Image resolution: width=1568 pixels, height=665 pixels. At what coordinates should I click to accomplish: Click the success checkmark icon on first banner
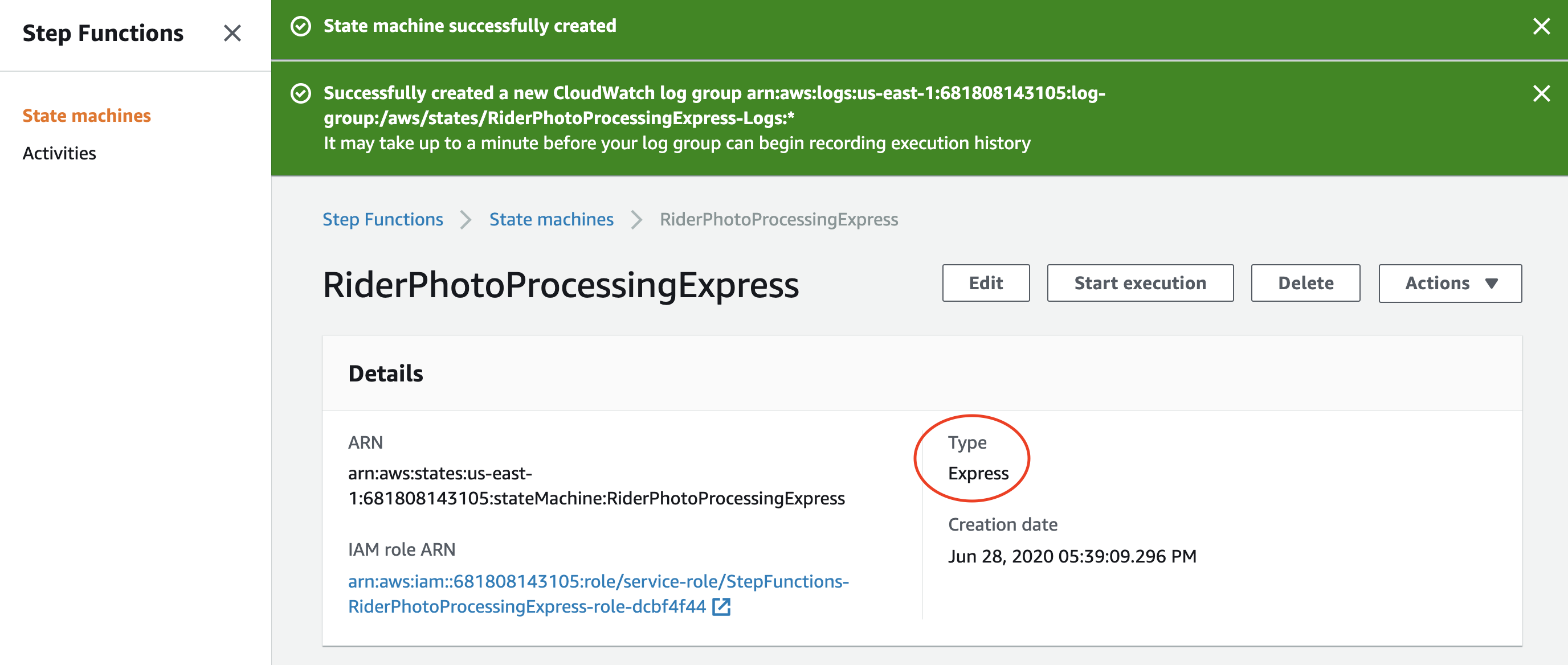(x=301, y=26)
